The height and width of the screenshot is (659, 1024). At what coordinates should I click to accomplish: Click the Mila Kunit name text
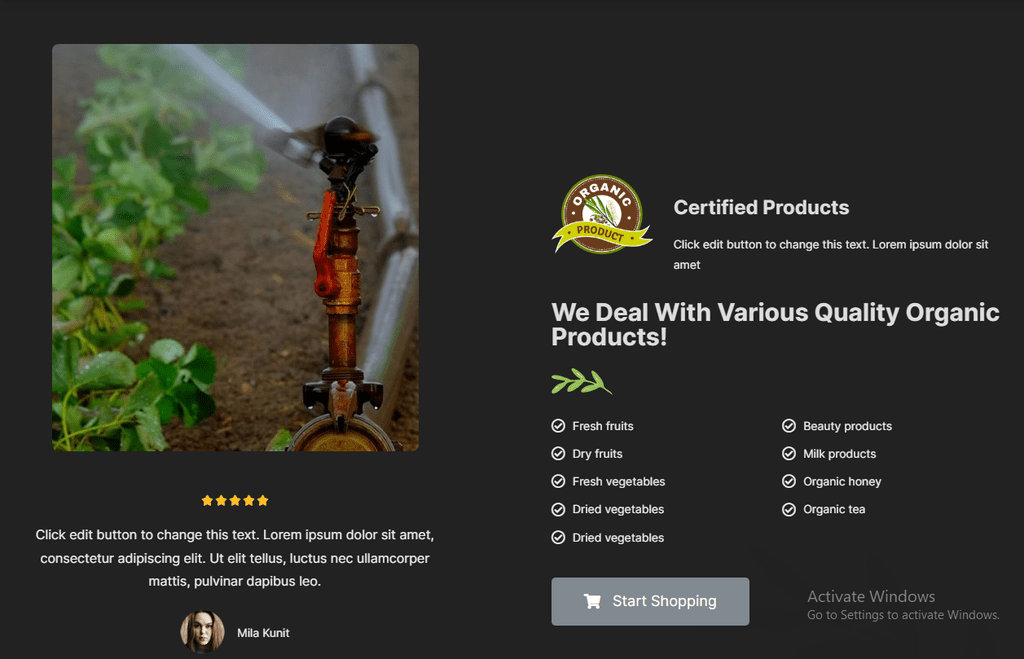263,633
